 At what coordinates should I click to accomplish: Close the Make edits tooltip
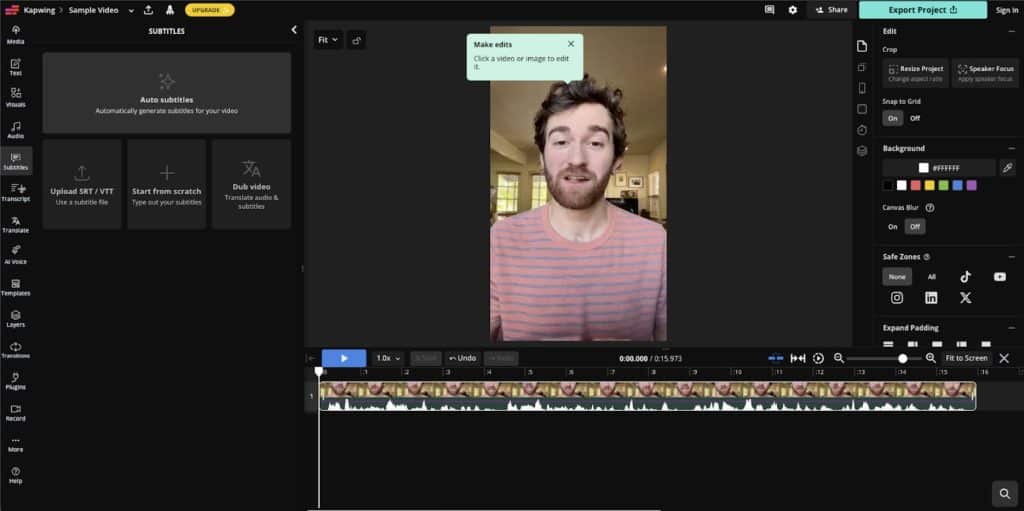pyautogui.click(x=571, y=44)
